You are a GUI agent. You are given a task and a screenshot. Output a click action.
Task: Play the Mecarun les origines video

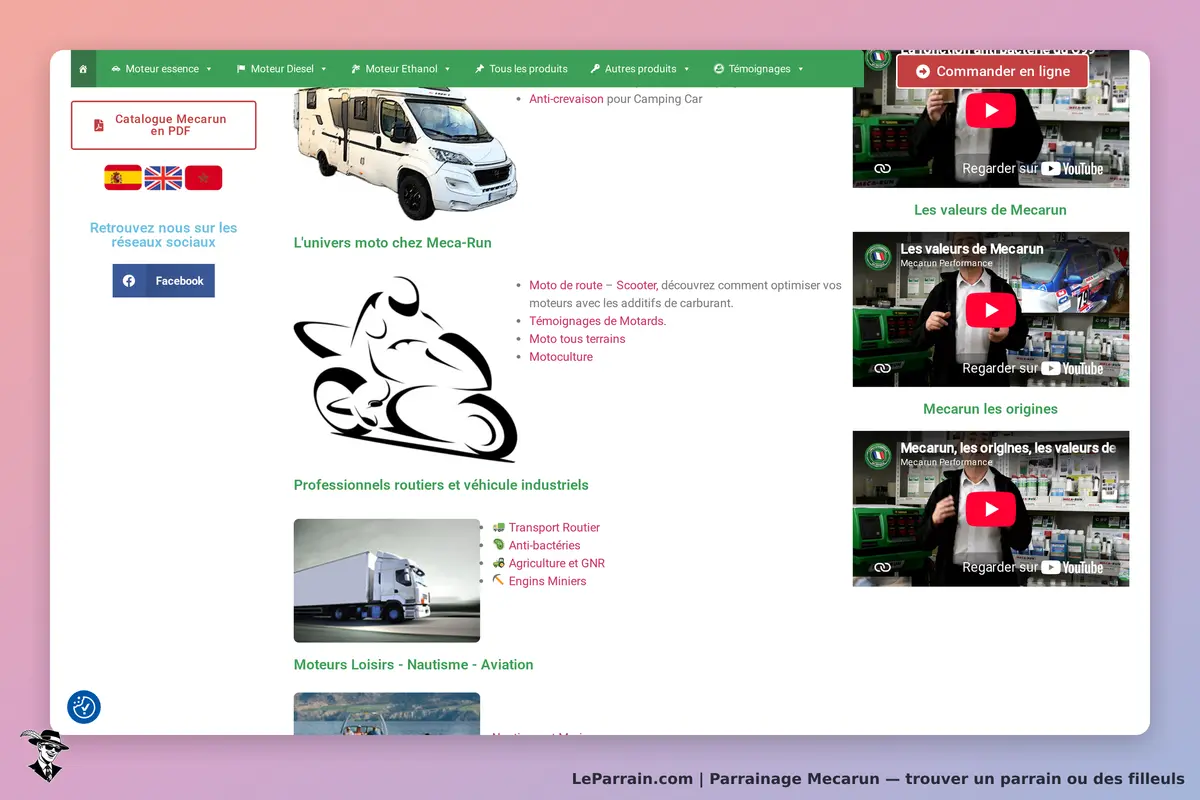coord(991,509)
